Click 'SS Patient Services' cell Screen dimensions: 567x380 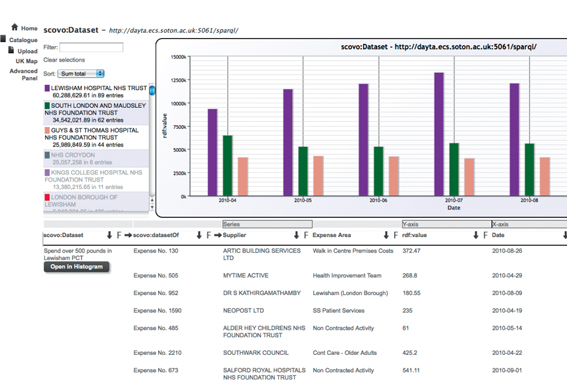point(338,311)
